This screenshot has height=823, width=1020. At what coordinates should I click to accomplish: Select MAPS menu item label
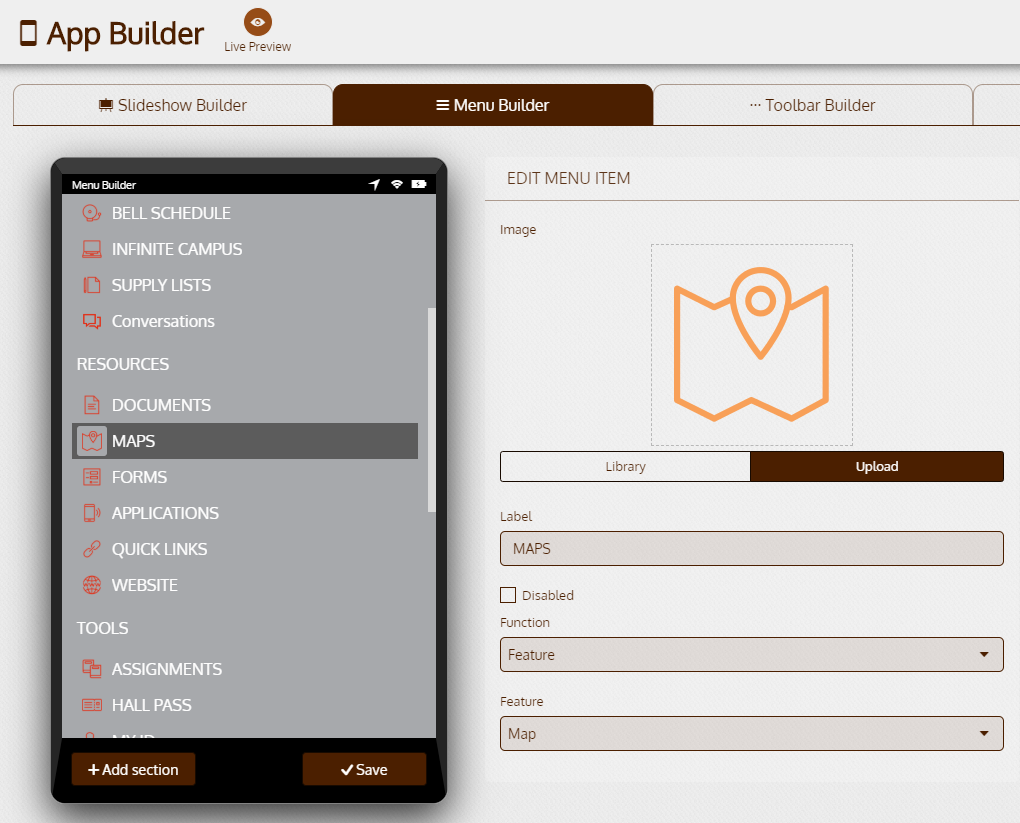133,441
